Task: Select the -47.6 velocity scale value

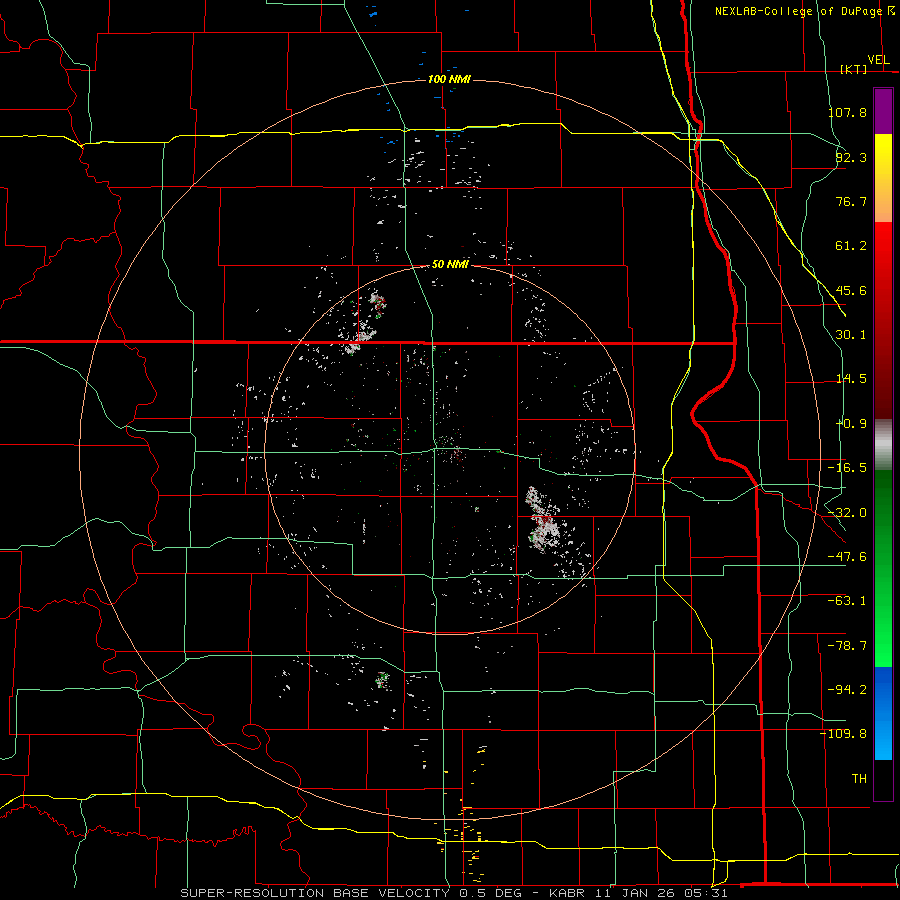Action: [x=847, y=557]
